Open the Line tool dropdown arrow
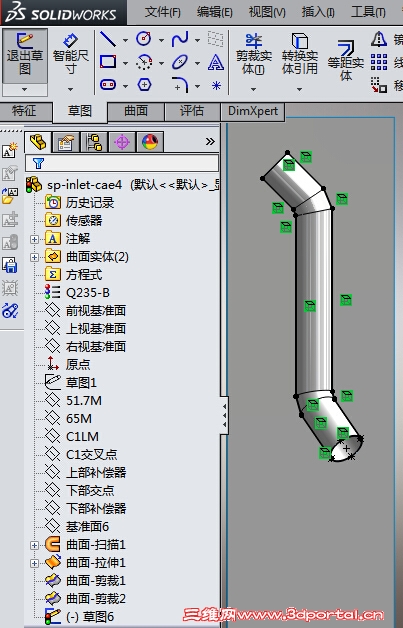Viewport: 403px width, 628px height. point(125,40)
